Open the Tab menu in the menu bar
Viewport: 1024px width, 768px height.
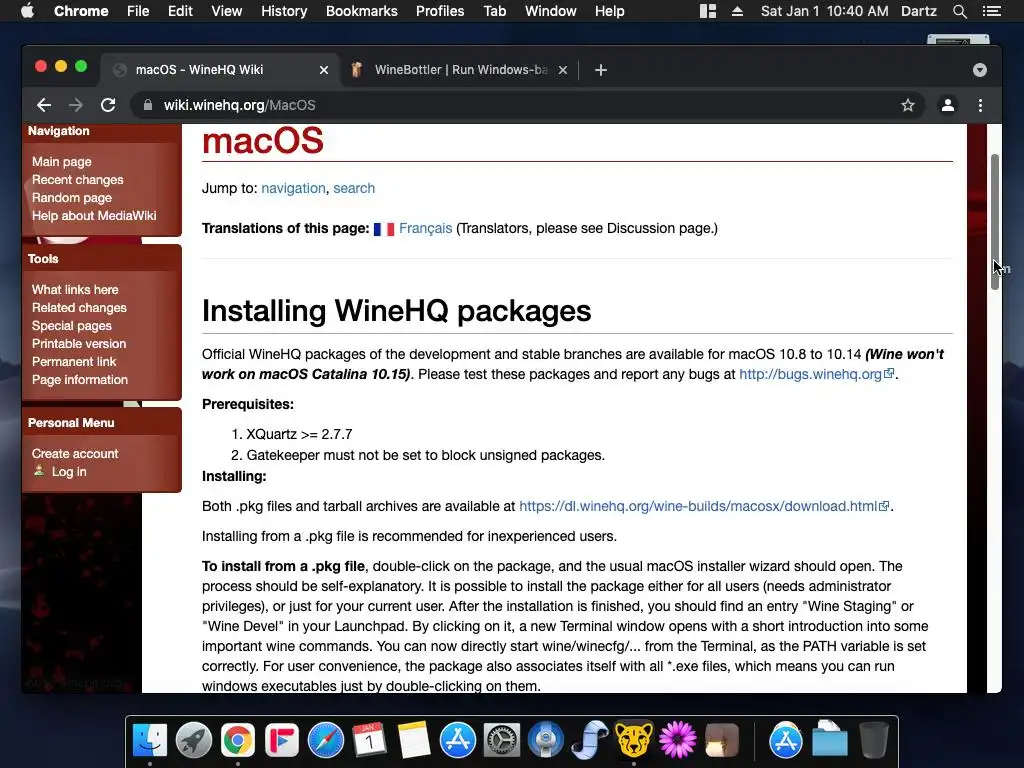[494, 11]
